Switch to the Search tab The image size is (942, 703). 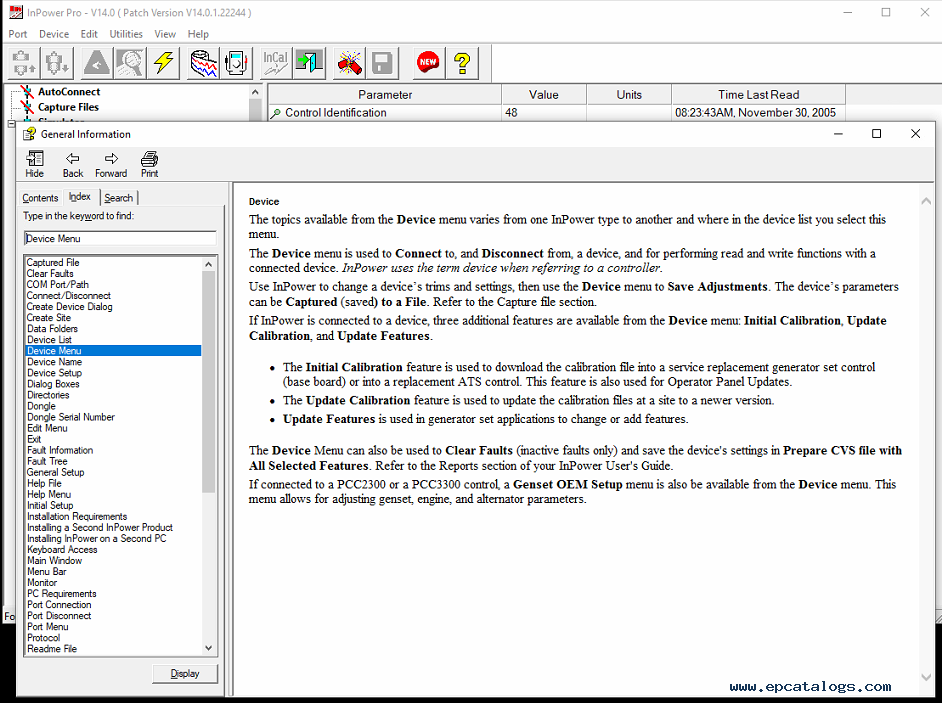pos(118,198)
